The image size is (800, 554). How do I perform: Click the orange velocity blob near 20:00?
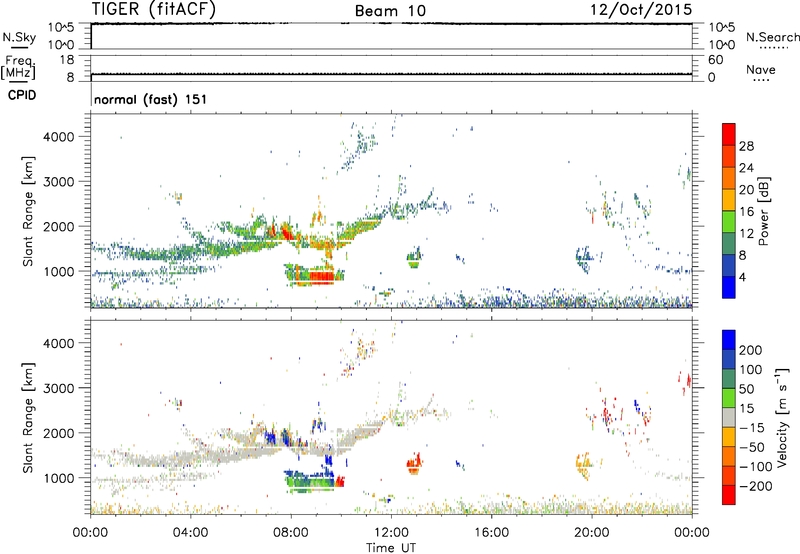point(584,466)
